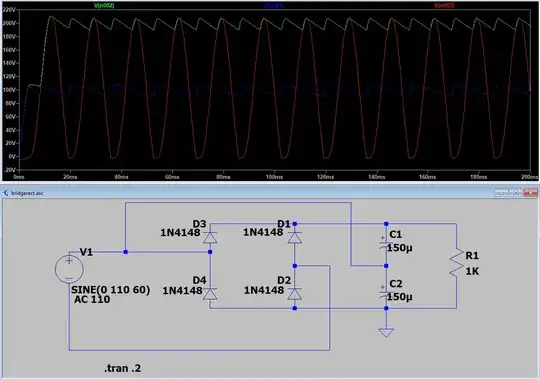Viewport: 540px width, 380px height.
Task: Select the blue trace label in plot header
Action: tap(274, 6)
